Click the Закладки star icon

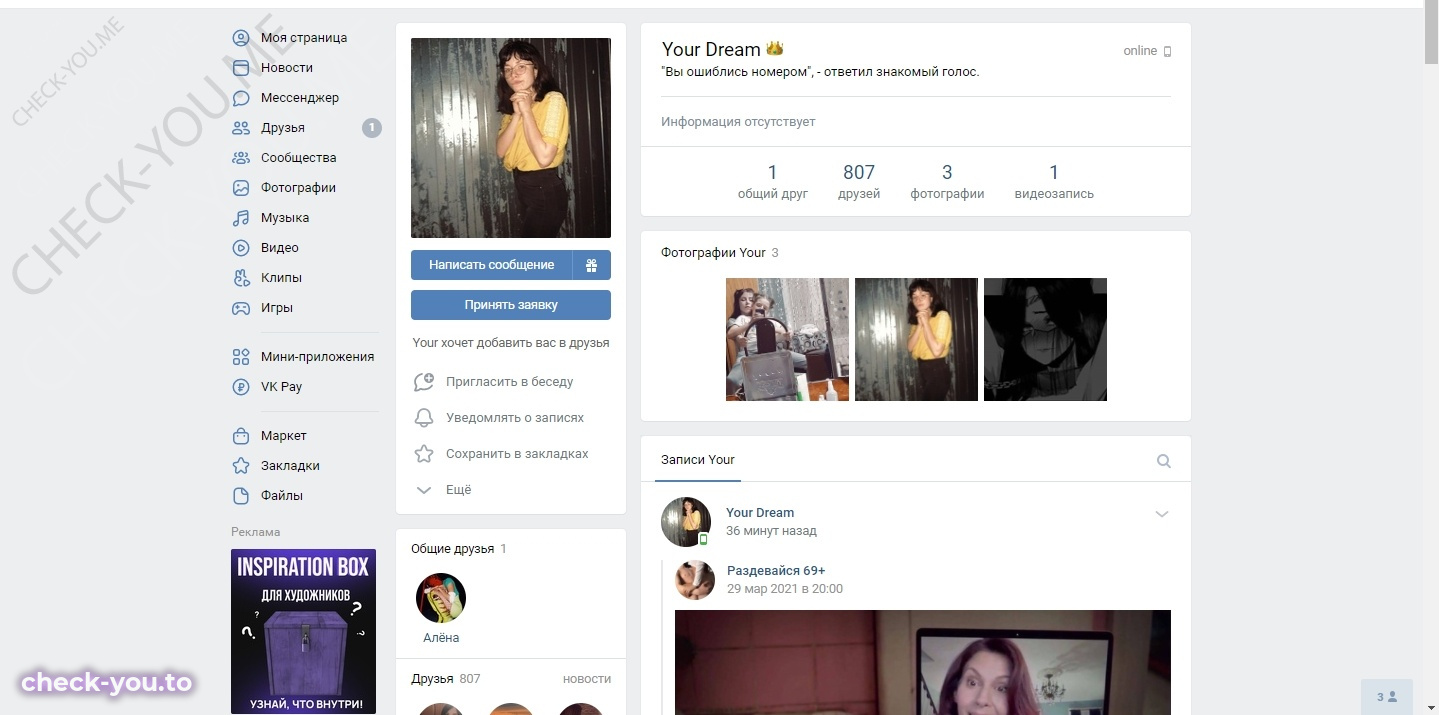pos(241,466)
